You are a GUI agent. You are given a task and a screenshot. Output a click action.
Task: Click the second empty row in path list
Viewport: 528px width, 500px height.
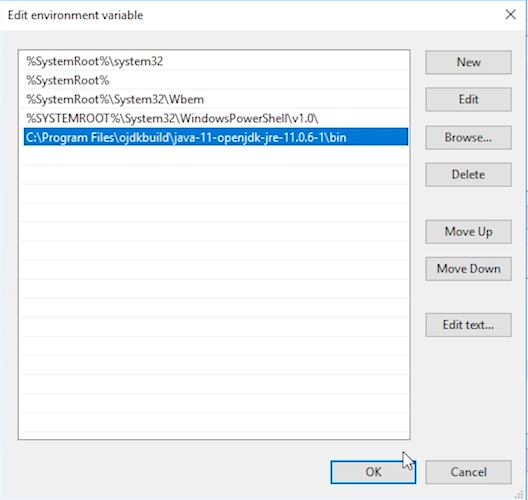click(x=216, y=175)
